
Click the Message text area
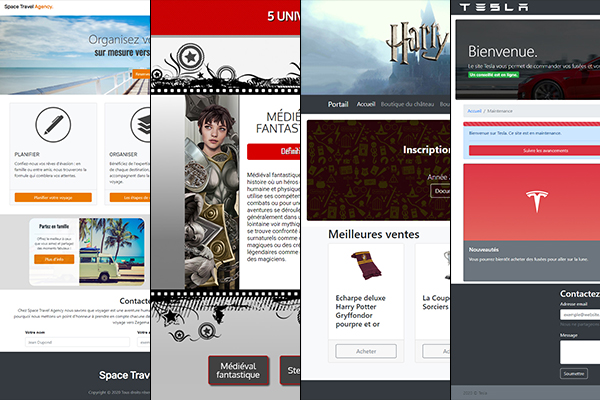point(580,352)
